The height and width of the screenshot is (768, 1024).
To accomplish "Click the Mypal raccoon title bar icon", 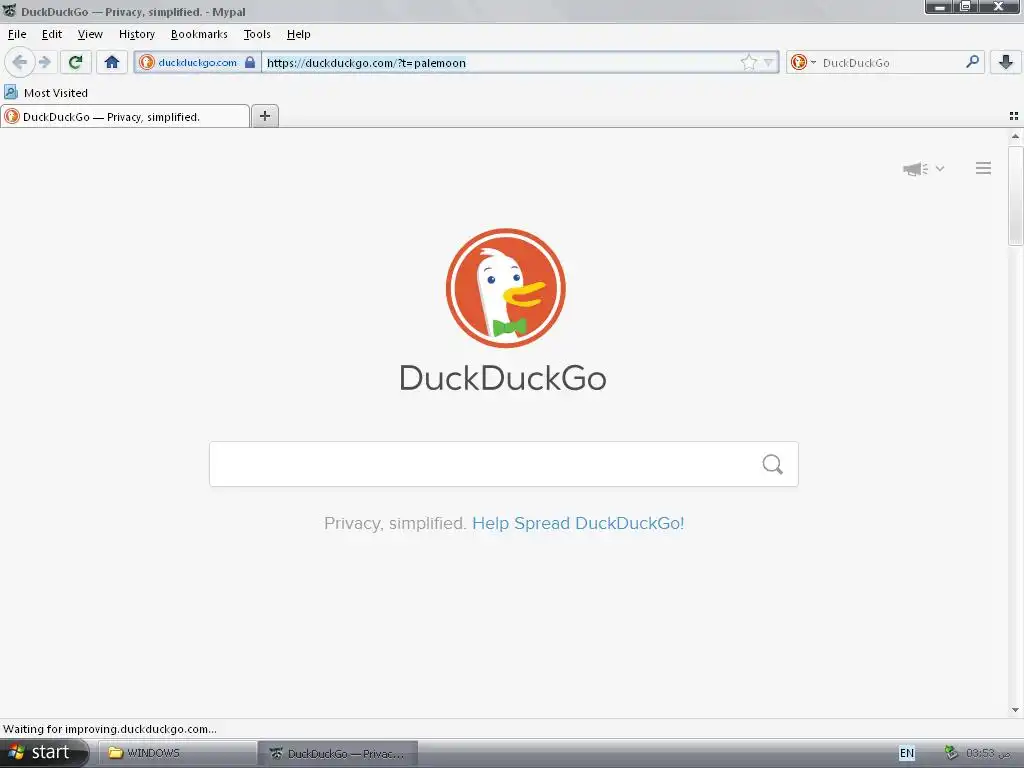I will click(x=9, y=10).
